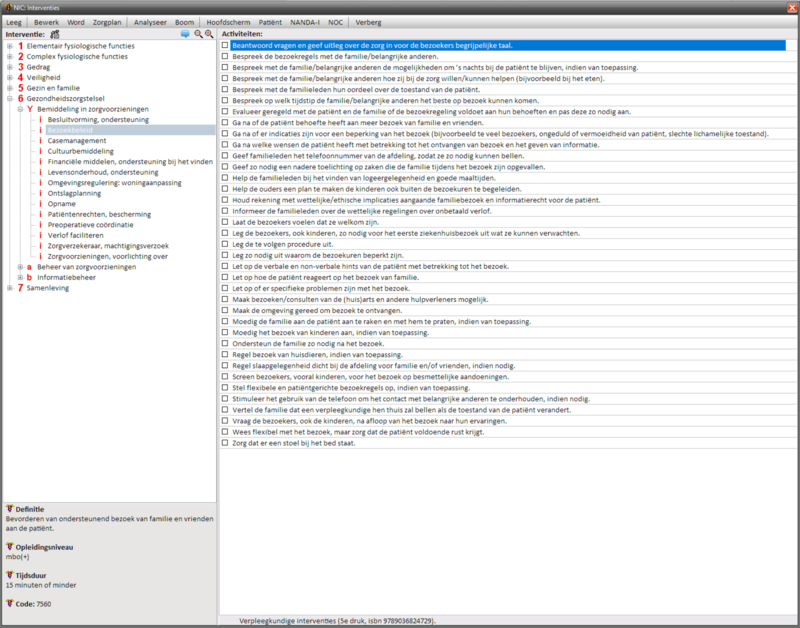This screenshot has height=628, width=800.
Task: Click the zoom out magnifier icon
Action: [198, 34]
